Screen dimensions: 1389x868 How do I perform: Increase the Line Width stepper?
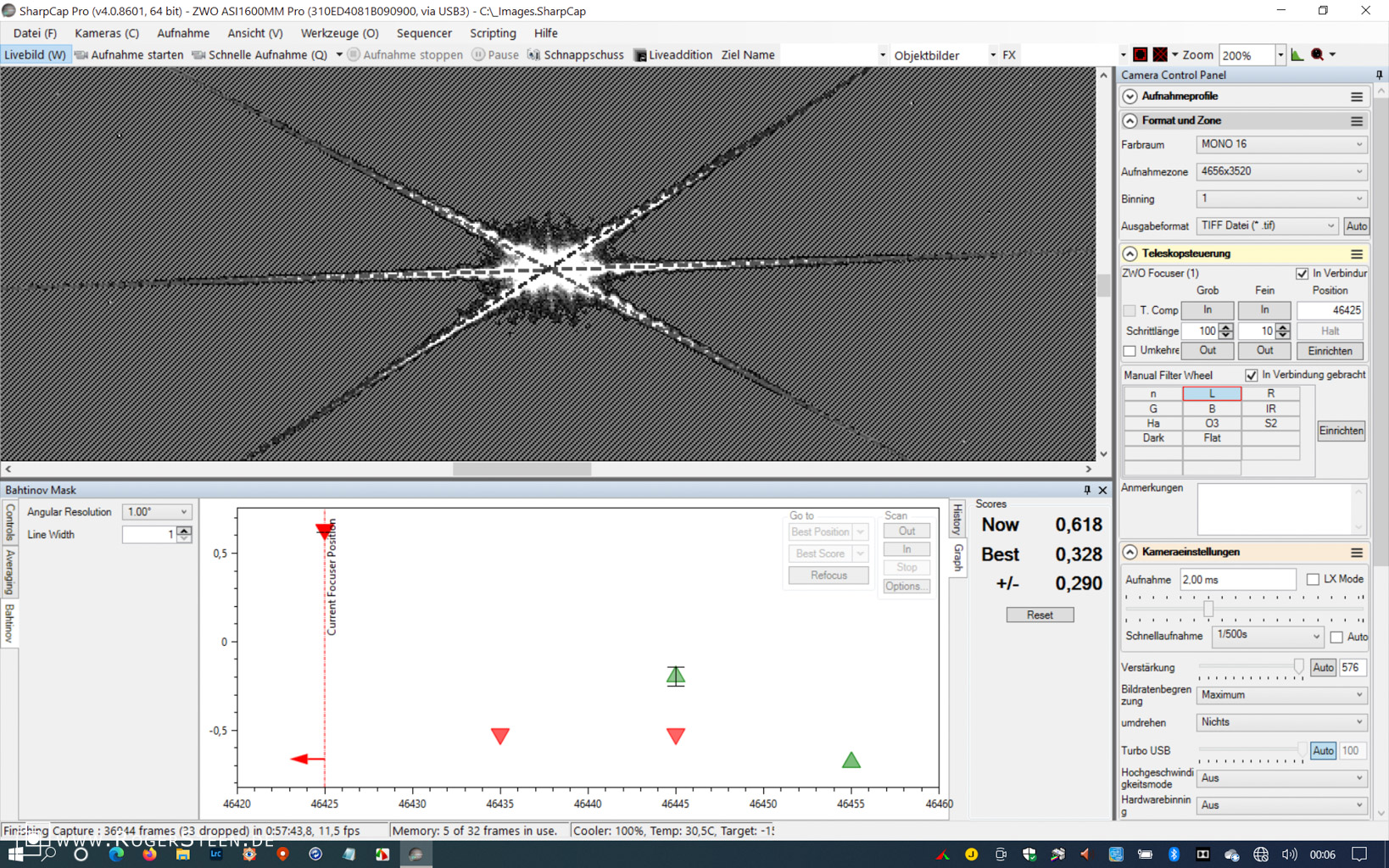point(184,531)
